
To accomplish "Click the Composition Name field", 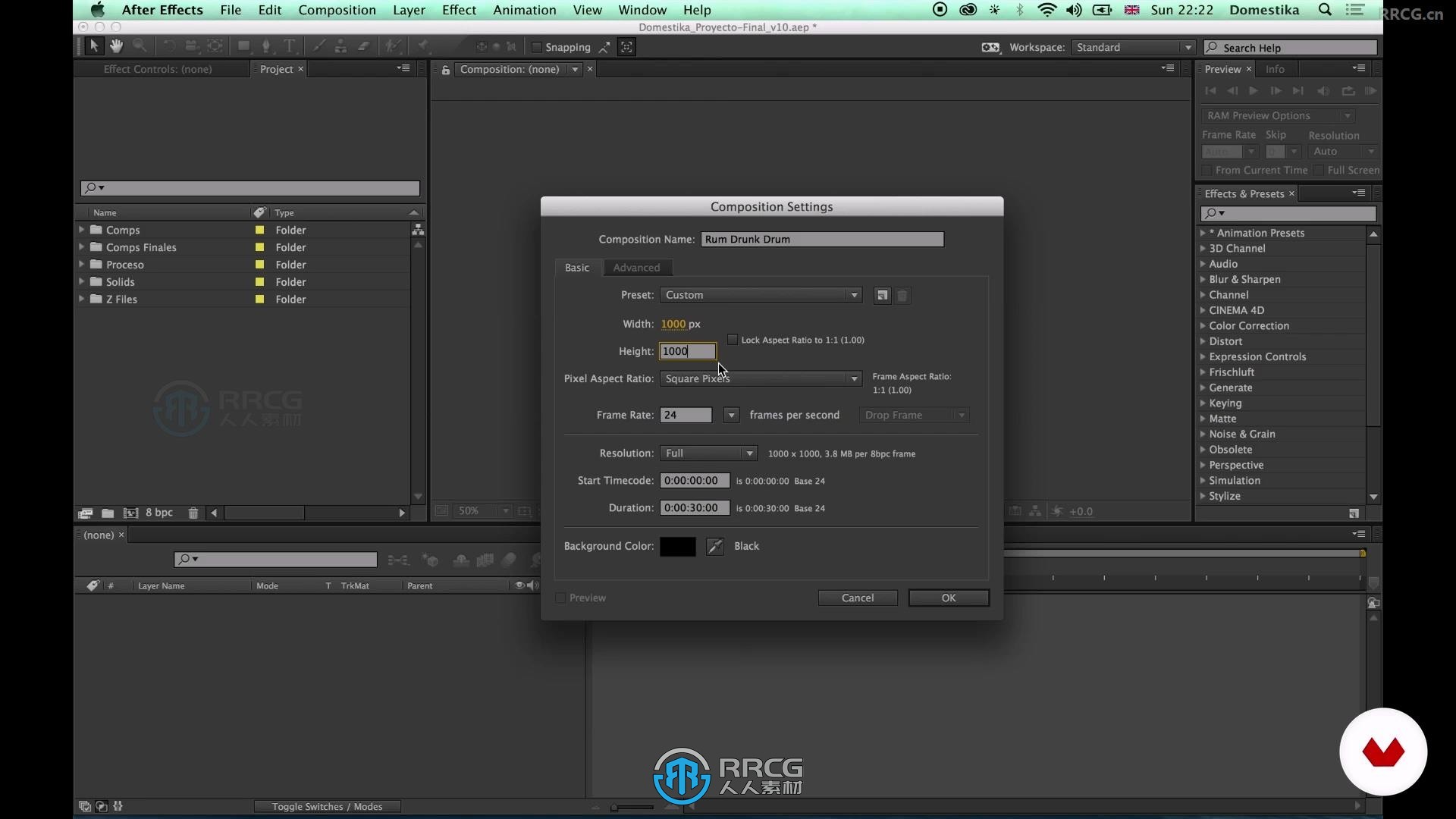I will [822, 240].
